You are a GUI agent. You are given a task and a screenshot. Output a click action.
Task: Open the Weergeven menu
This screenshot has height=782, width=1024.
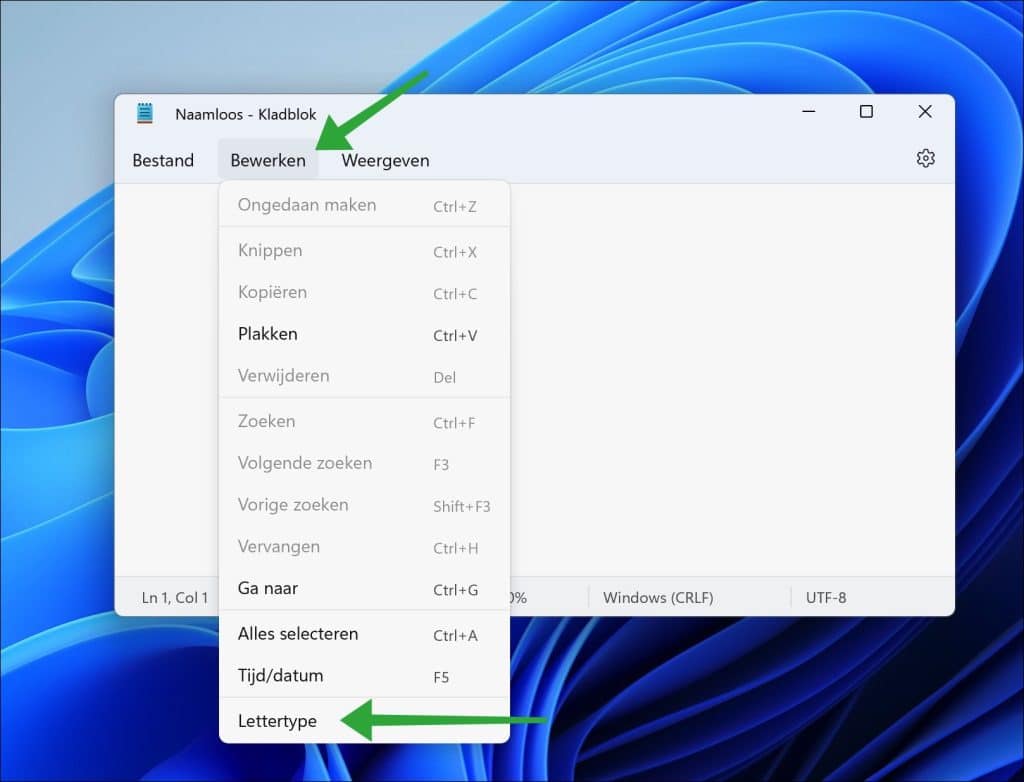coord(385,160)
